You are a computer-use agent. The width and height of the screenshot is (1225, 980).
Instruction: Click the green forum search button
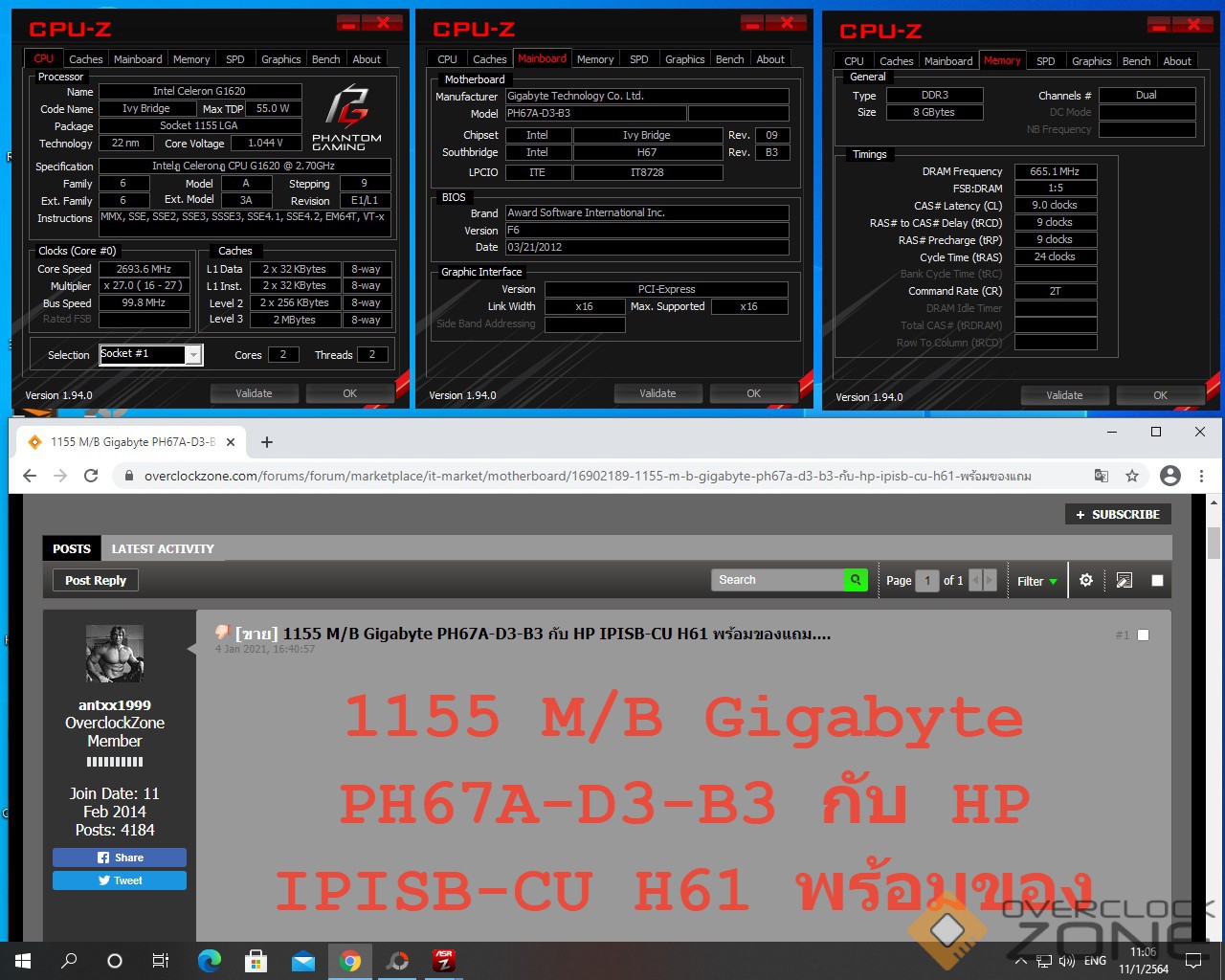pyautogui.click(x=856, y=580)
